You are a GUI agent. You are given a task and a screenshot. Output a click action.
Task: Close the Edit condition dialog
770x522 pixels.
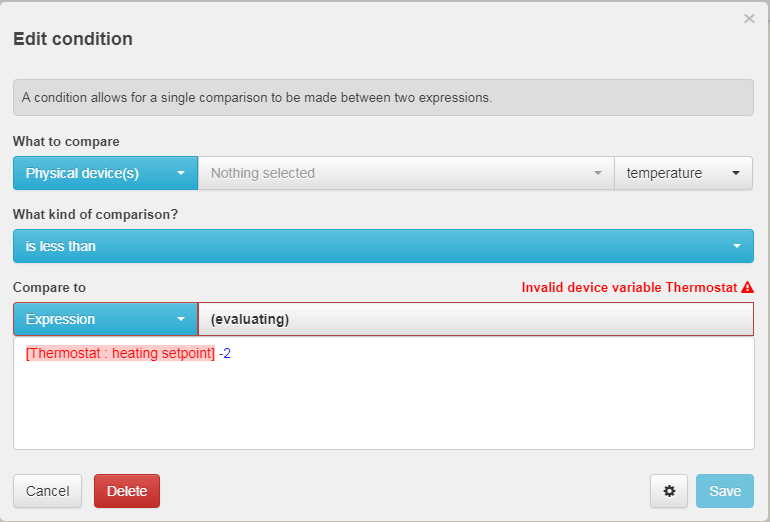tap(749, 18)
